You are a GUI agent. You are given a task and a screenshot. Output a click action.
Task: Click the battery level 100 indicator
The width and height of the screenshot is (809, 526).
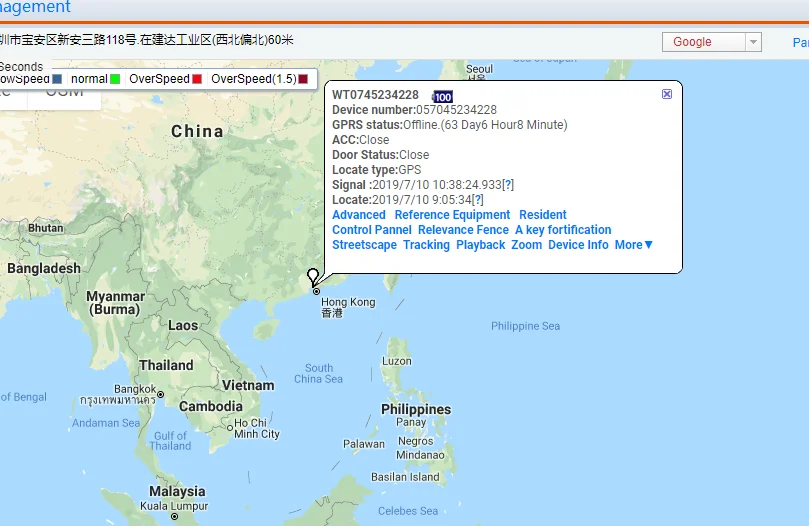click(442, 97)
